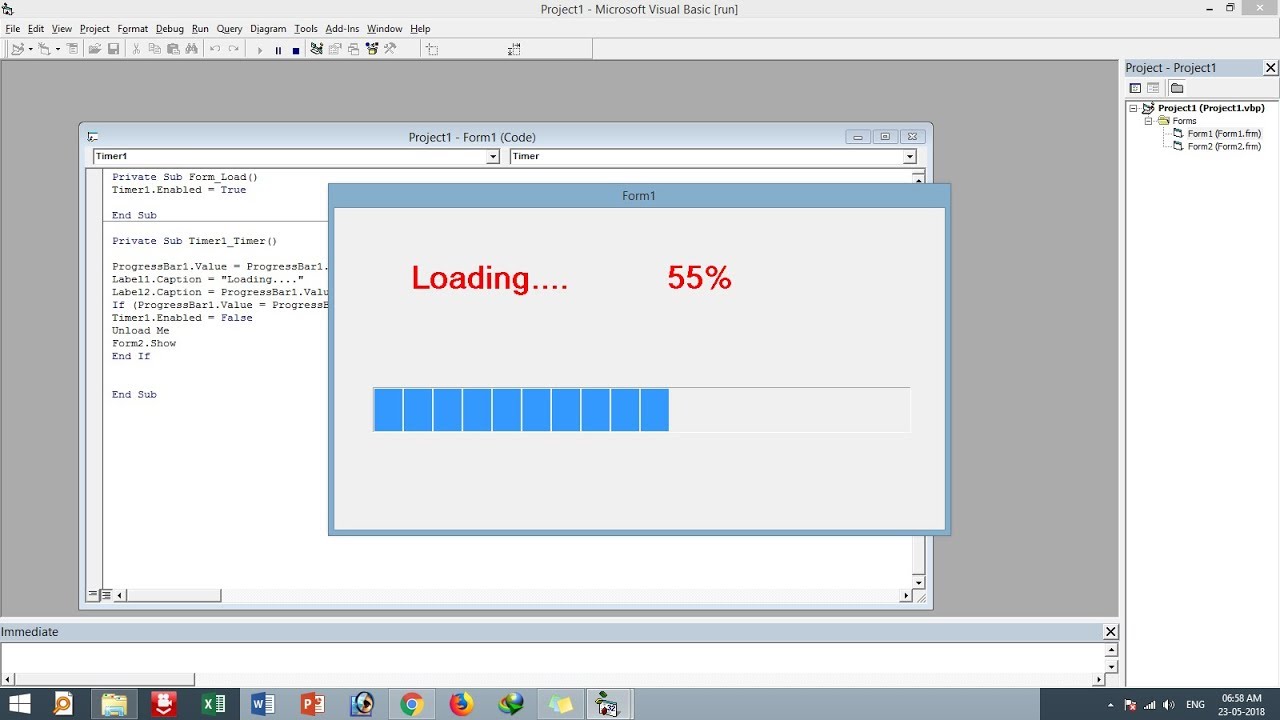This screenshot has width=1280, height=720.
Task: Click the Add Standard EXE Project toolbar icon
Action: tap(17, 49)
